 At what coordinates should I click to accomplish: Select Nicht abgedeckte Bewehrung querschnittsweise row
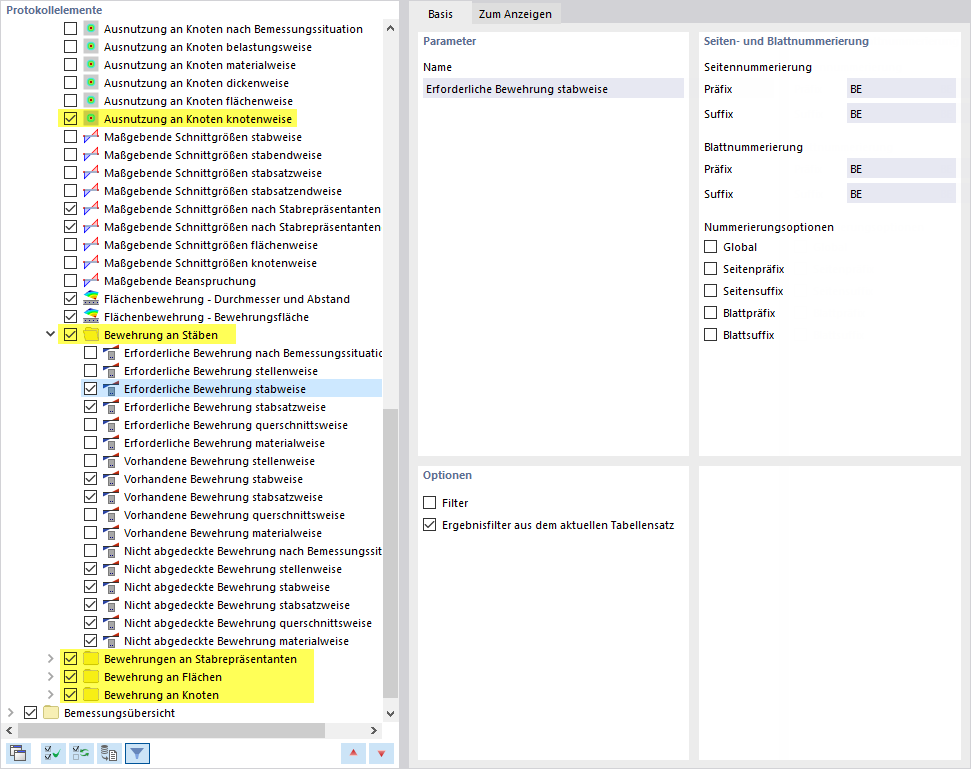pos(248,623)
